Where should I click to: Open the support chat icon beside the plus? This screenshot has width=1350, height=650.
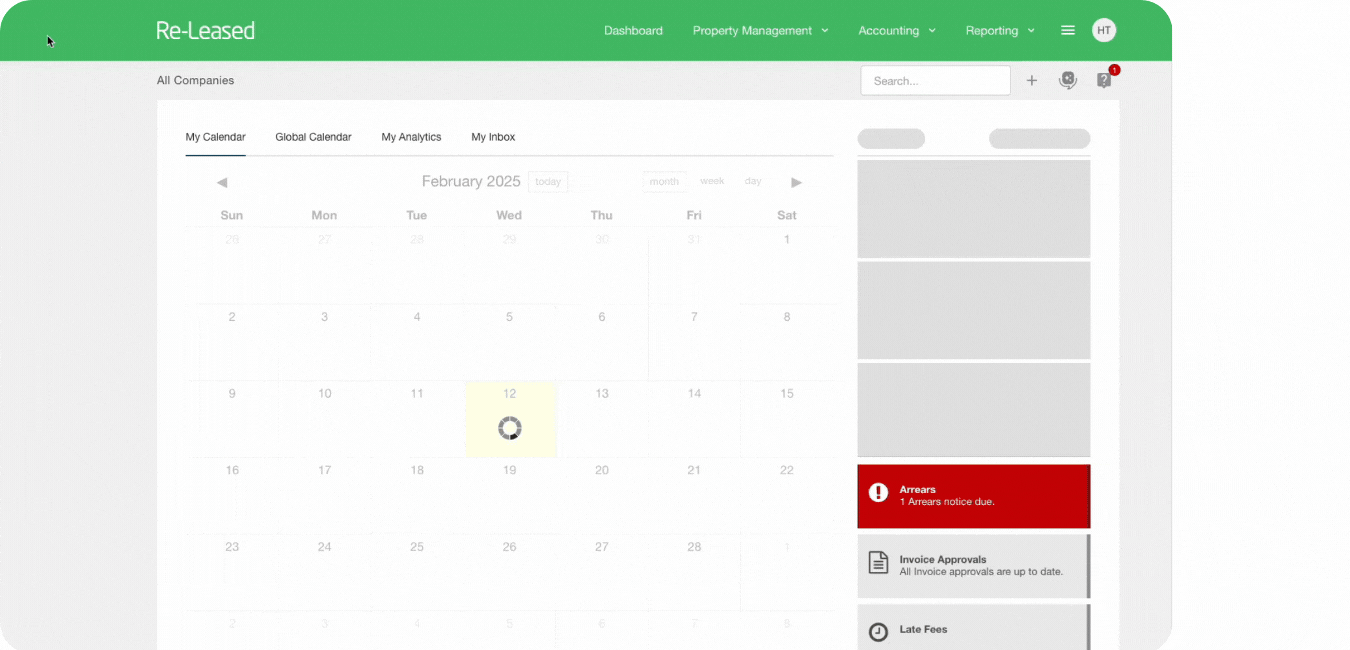tap(1068, 81)
